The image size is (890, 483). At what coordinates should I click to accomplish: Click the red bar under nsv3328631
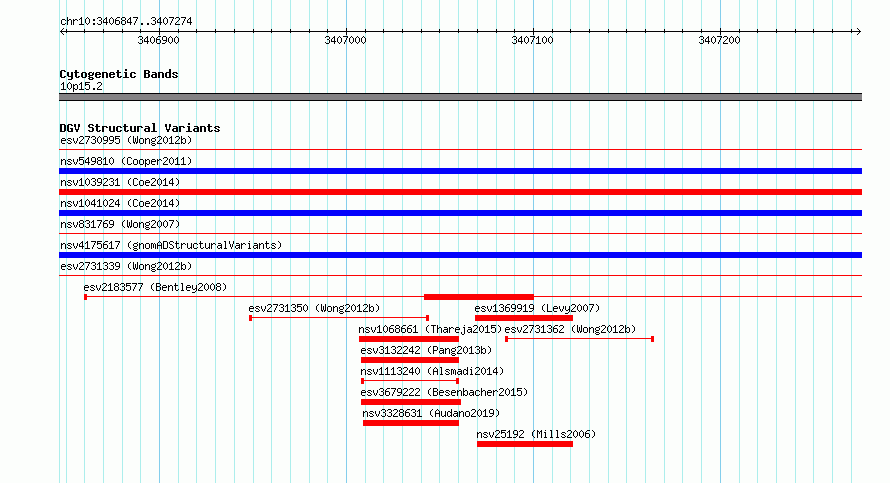[x=410, y=423]
